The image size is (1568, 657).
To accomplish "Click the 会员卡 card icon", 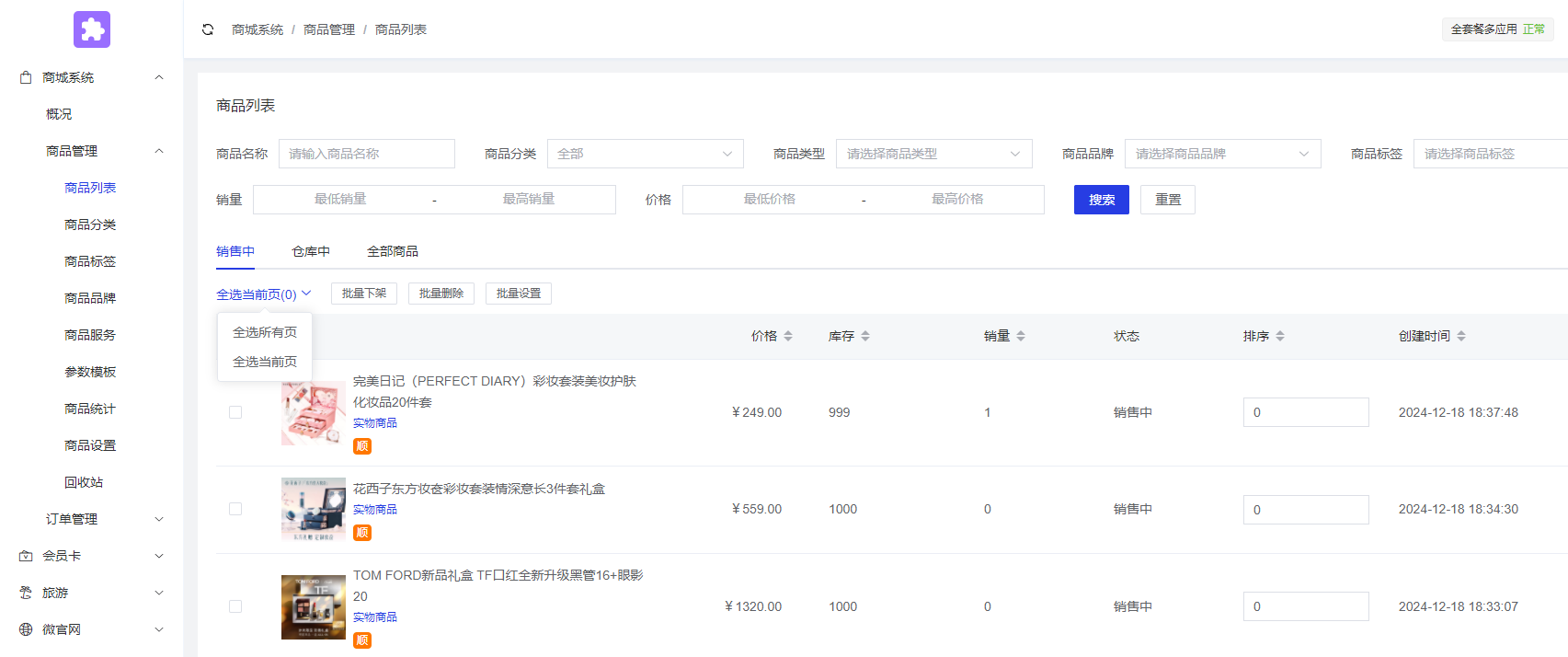I will (x=26, y=556).
